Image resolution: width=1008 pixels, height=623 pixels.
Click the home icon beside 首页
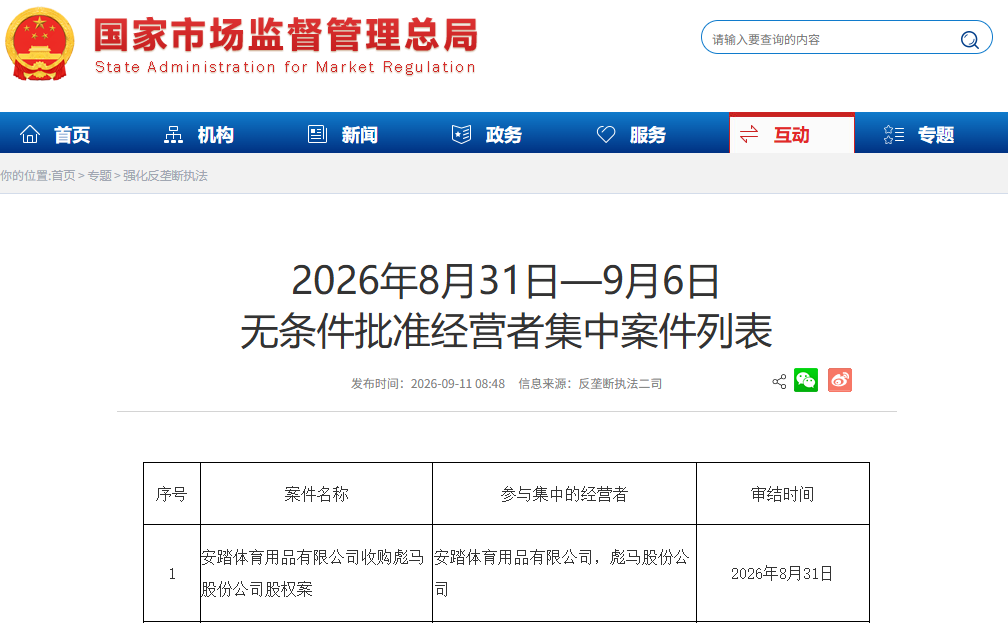point(30,134)
